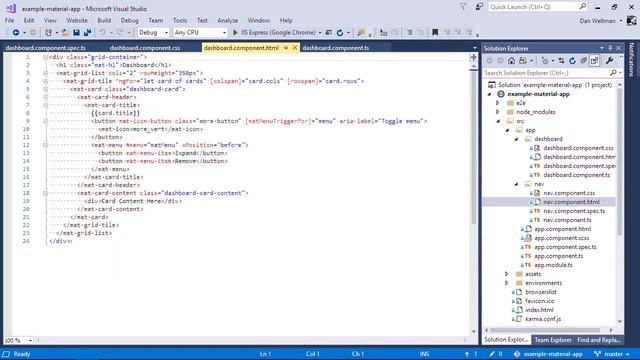The height and width of the screenshot is (360, 640).
Task: Toggle Show All Files in Solution Explorer
Action: click(594, 61)
